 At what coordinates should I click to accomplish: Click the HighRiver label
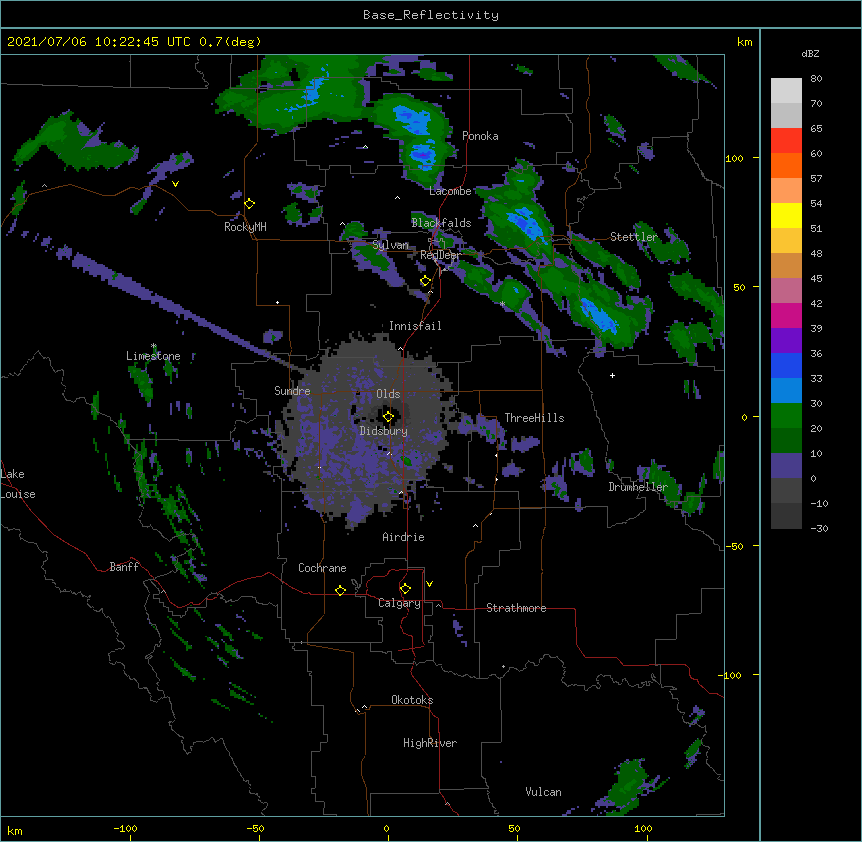pyautogui.click(x=430, y=744)
